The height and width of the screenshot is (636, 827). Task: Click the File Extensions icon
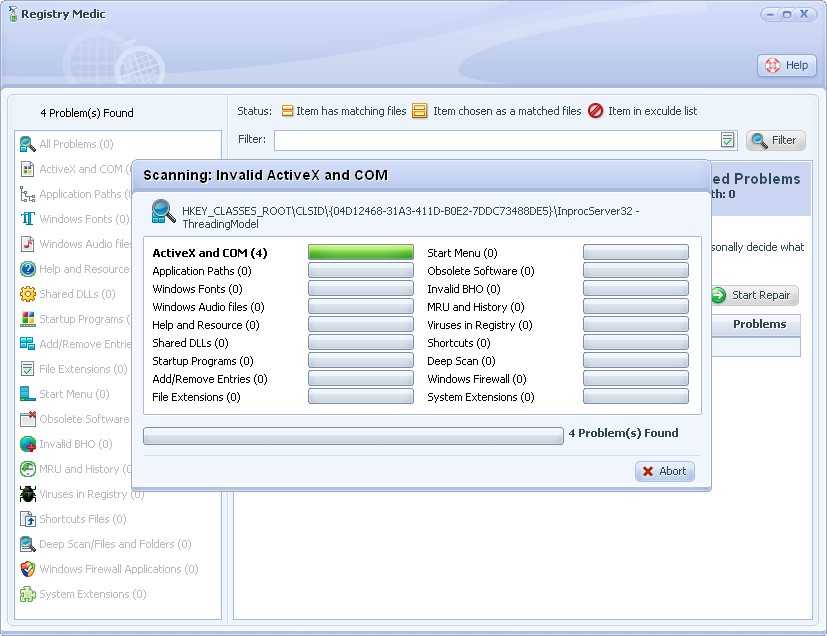click(27, 369)
